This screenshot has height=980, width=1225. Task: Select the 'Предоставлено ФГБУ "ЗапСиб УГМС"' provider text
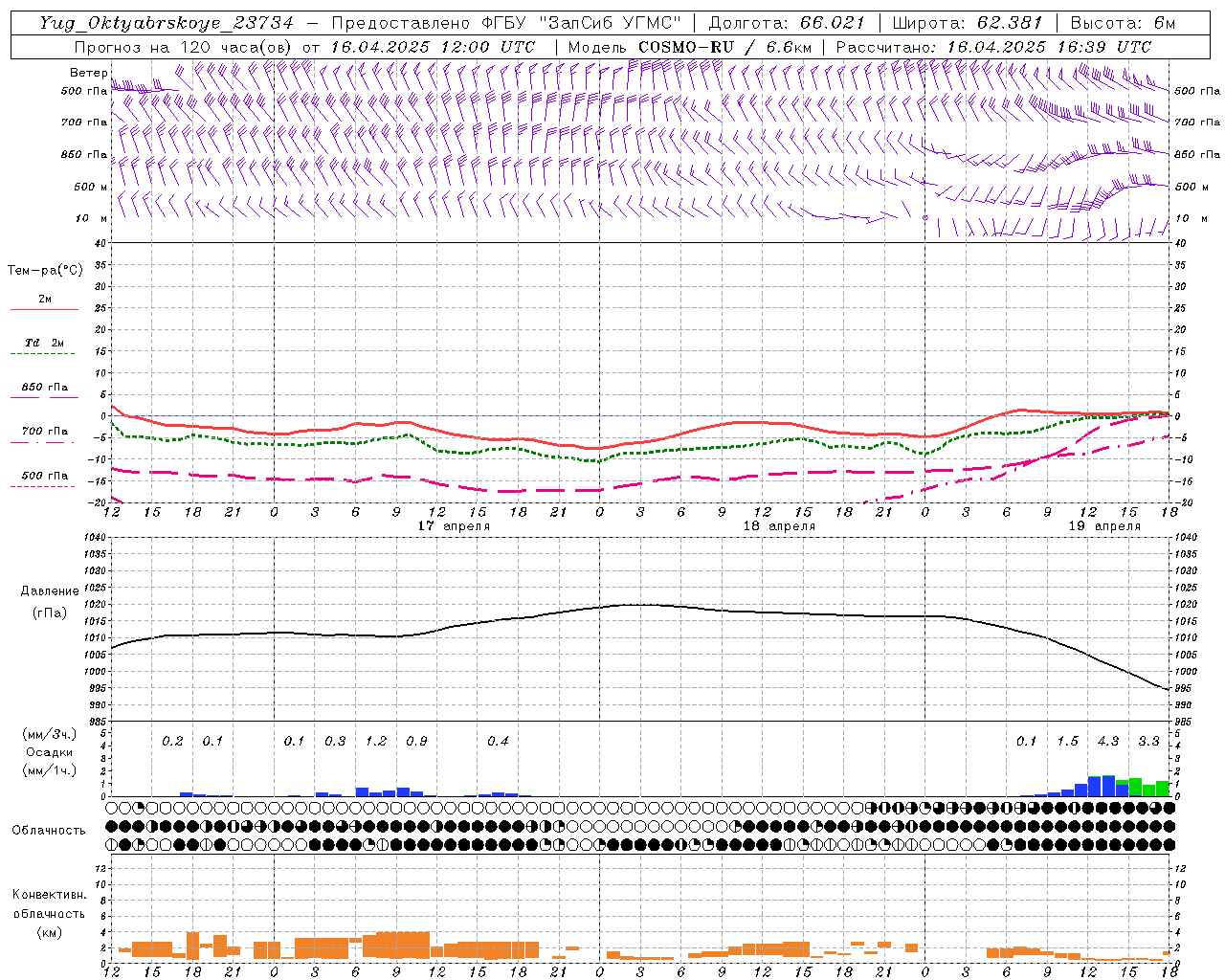click(x=506, y=23)
